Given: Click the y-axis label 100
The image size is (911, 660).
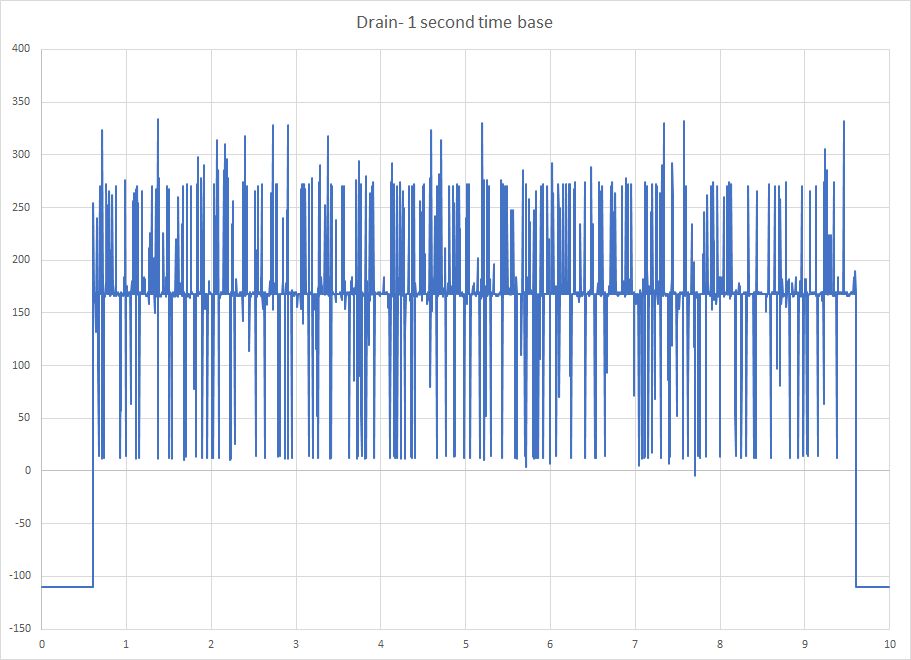Looking at the screenshot, I should 21,365.
